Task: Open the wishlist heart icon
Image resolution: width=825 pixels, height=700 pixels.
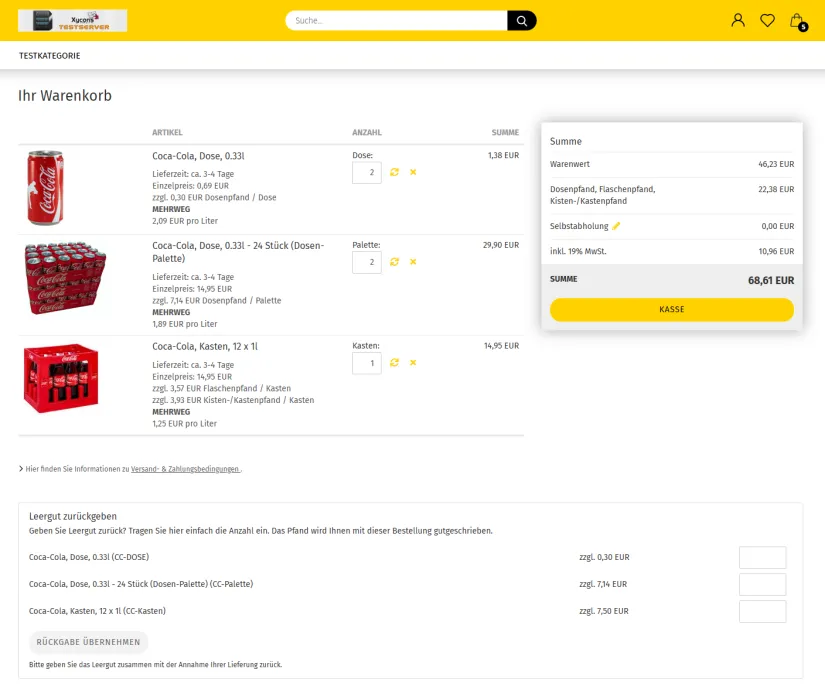Action: [x=767, y=21]
